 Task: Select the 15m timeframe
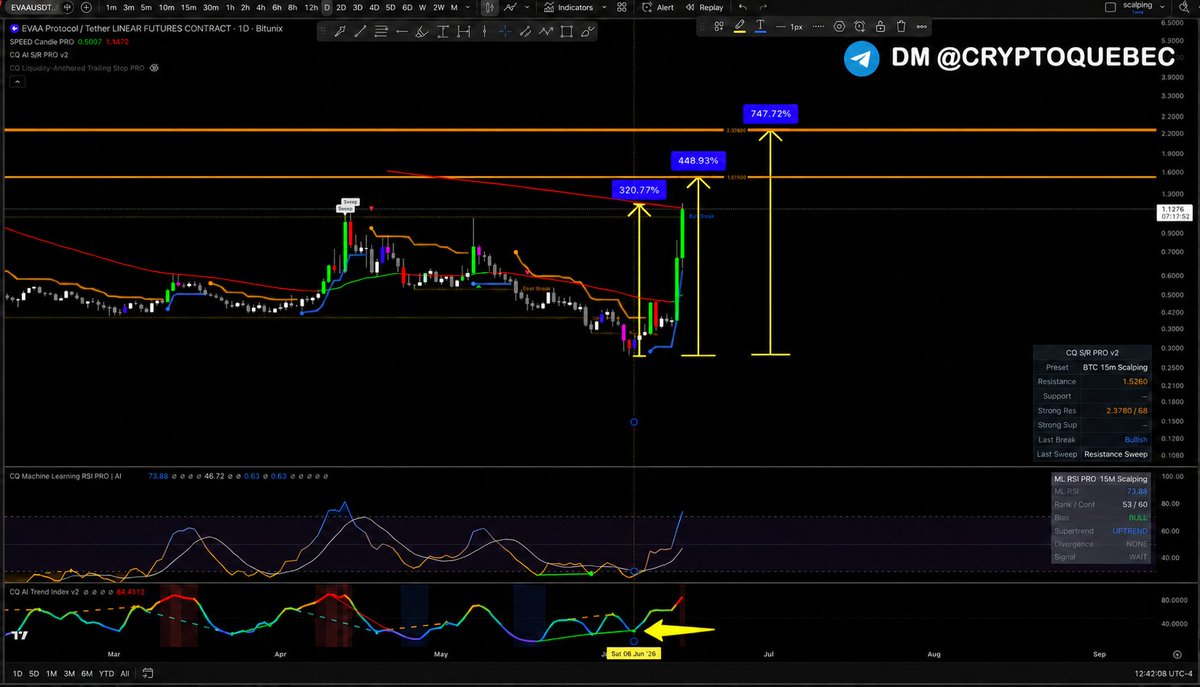point(189,8)
